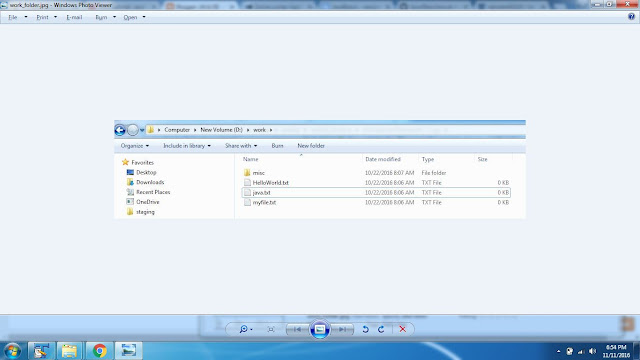
Task: Rotate the picture counterclockwise
Action: [x=365, y=329]
